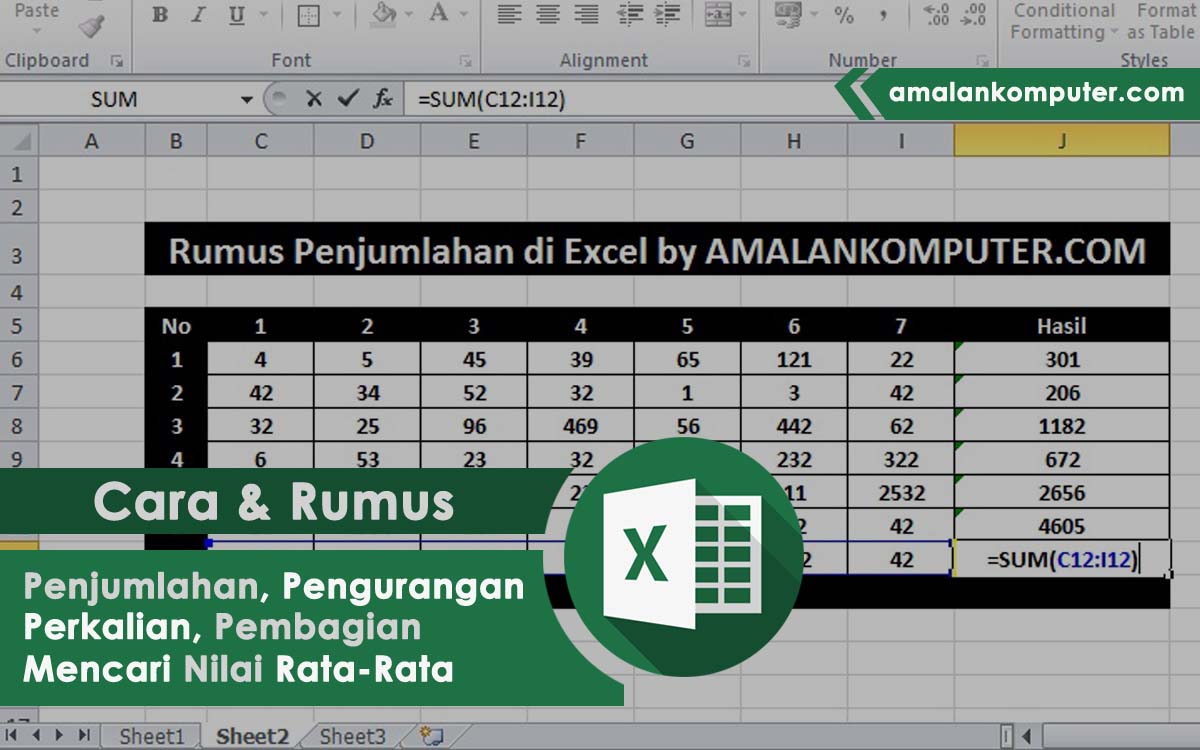The height and width of the screenshot is (750, 1200).
Task: Increase indent button
Action: click(x=668, y=15)
